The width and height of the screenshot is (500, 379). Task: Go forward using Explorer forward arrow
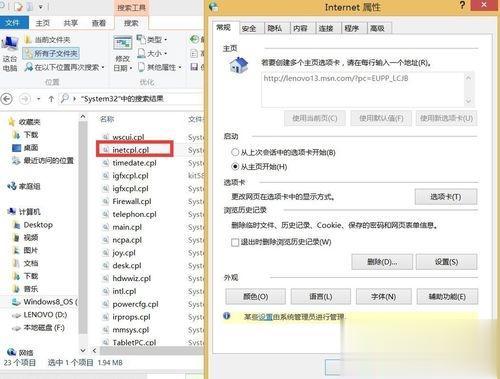[x=24, y=99]
